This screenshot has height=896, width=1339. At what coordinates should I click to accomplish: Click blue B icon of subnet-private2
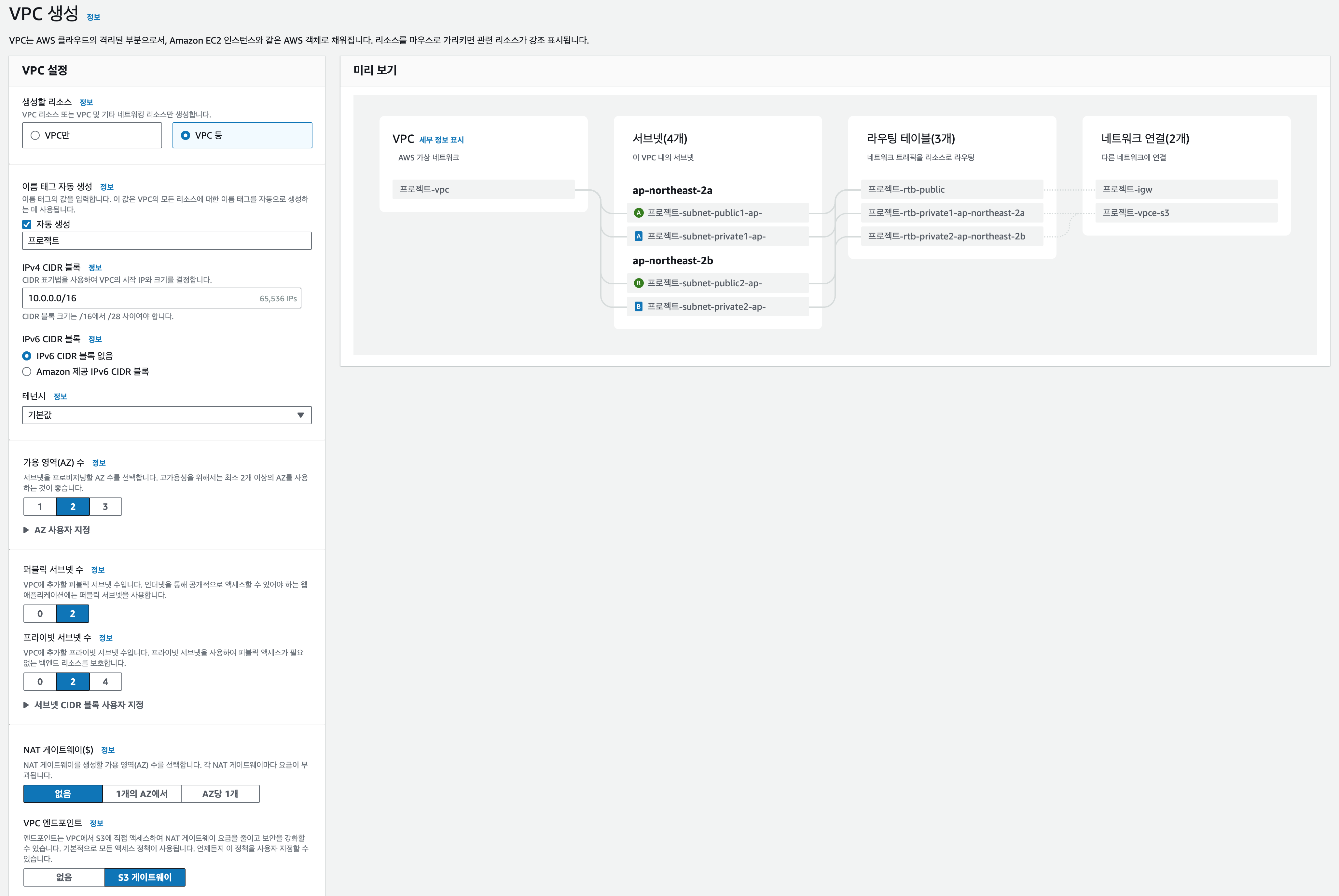[x=638, y=307]
